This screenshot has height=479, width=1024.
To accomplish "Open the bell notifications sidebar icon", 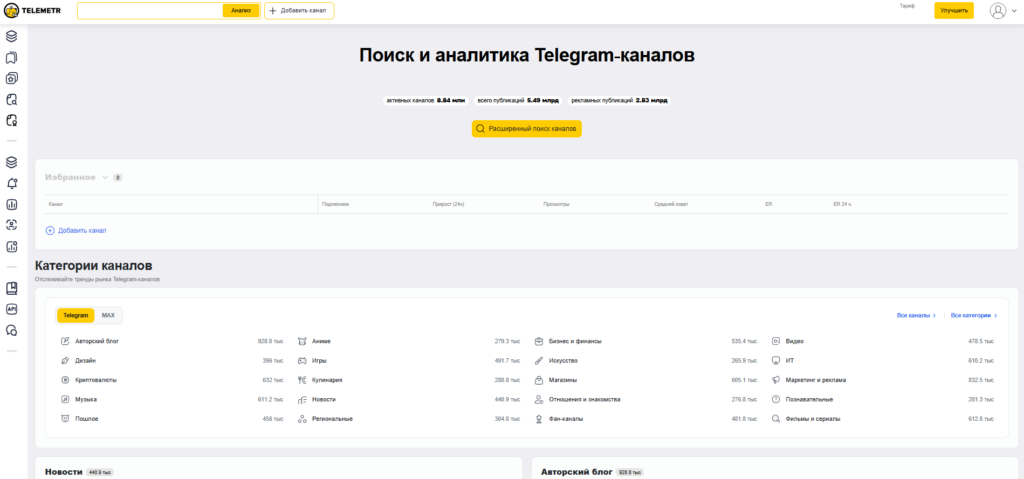I will tap(11, 183).
